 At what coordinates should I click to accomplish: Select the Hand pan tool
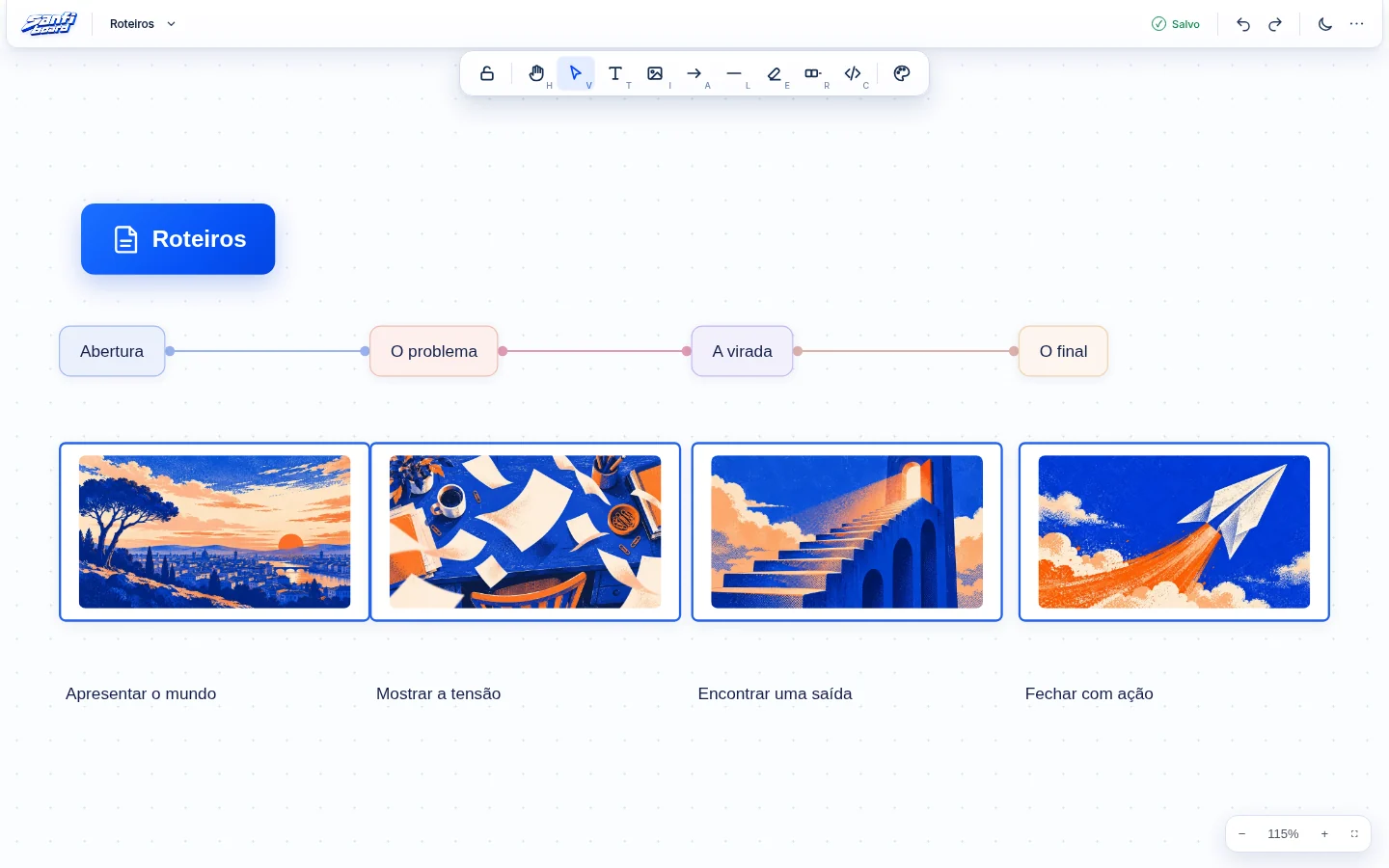(536, 73)
